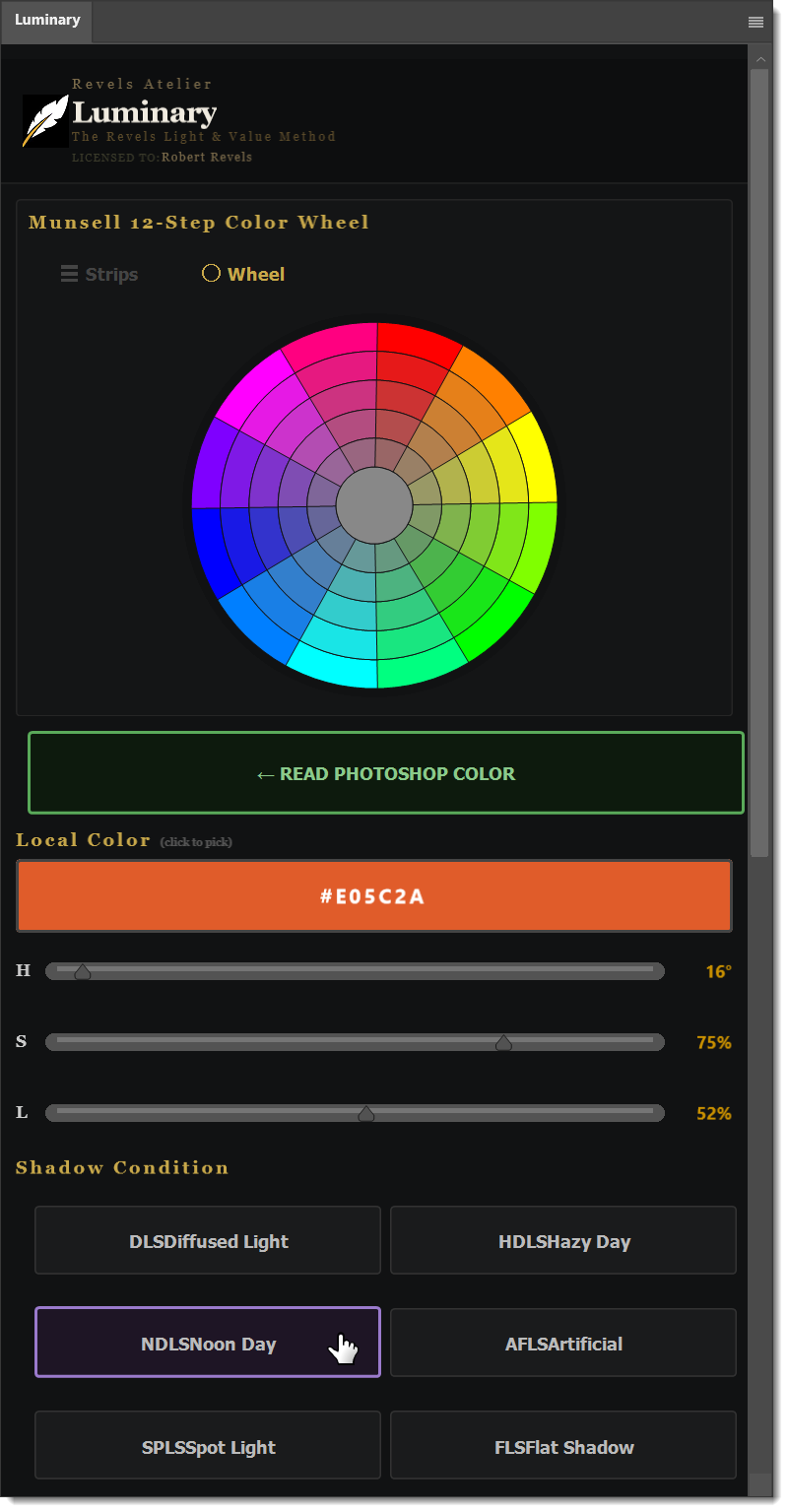Select SPLS Spot Light shadow condition
This screenshot has height=1512, width=788.
pos(208,1446)
